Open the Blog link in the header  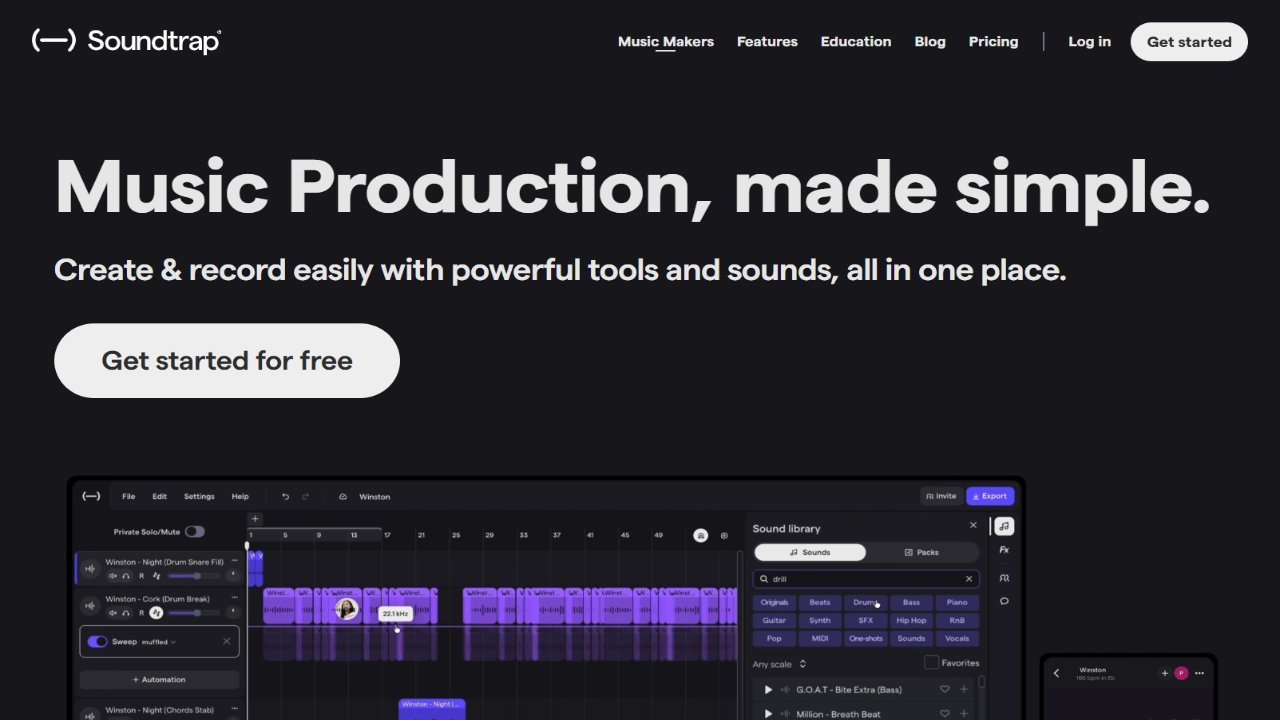tap(930, 41)
